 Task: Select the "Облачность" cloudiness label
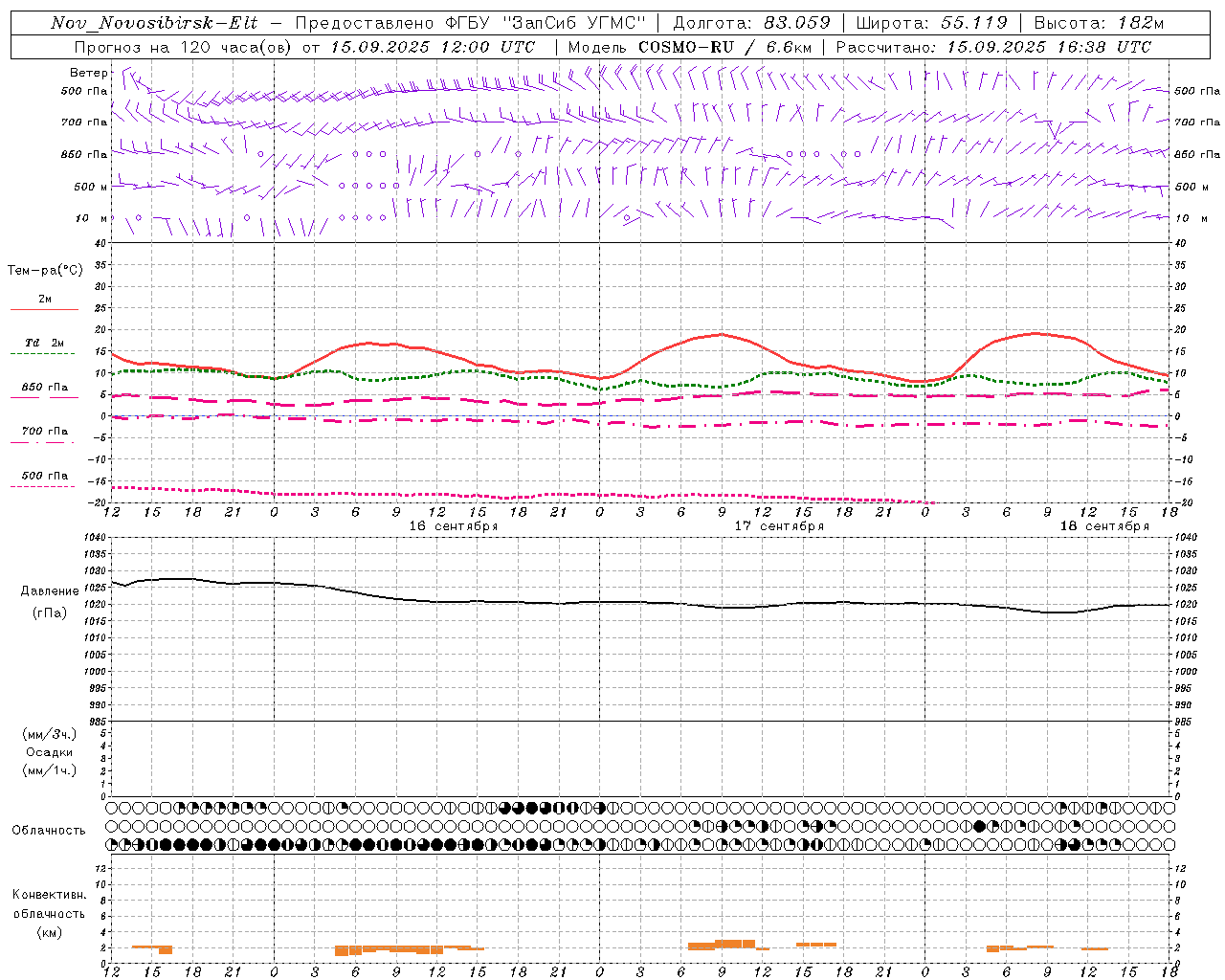pos(48,831)
